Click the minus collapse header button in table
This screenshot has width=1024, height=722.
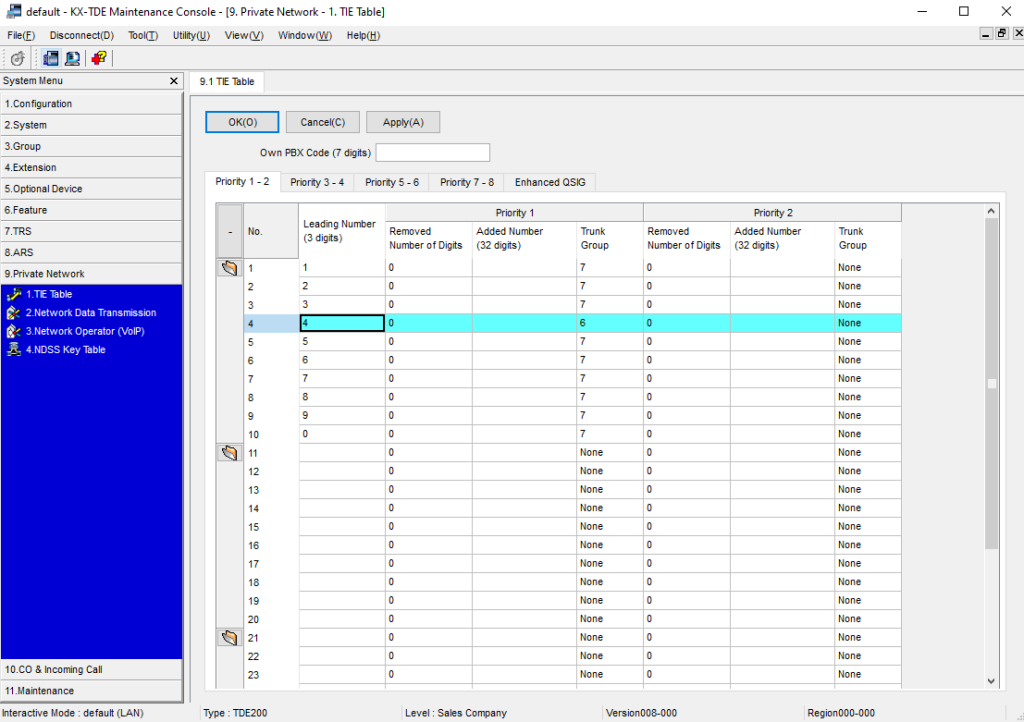tap(230, 231)
